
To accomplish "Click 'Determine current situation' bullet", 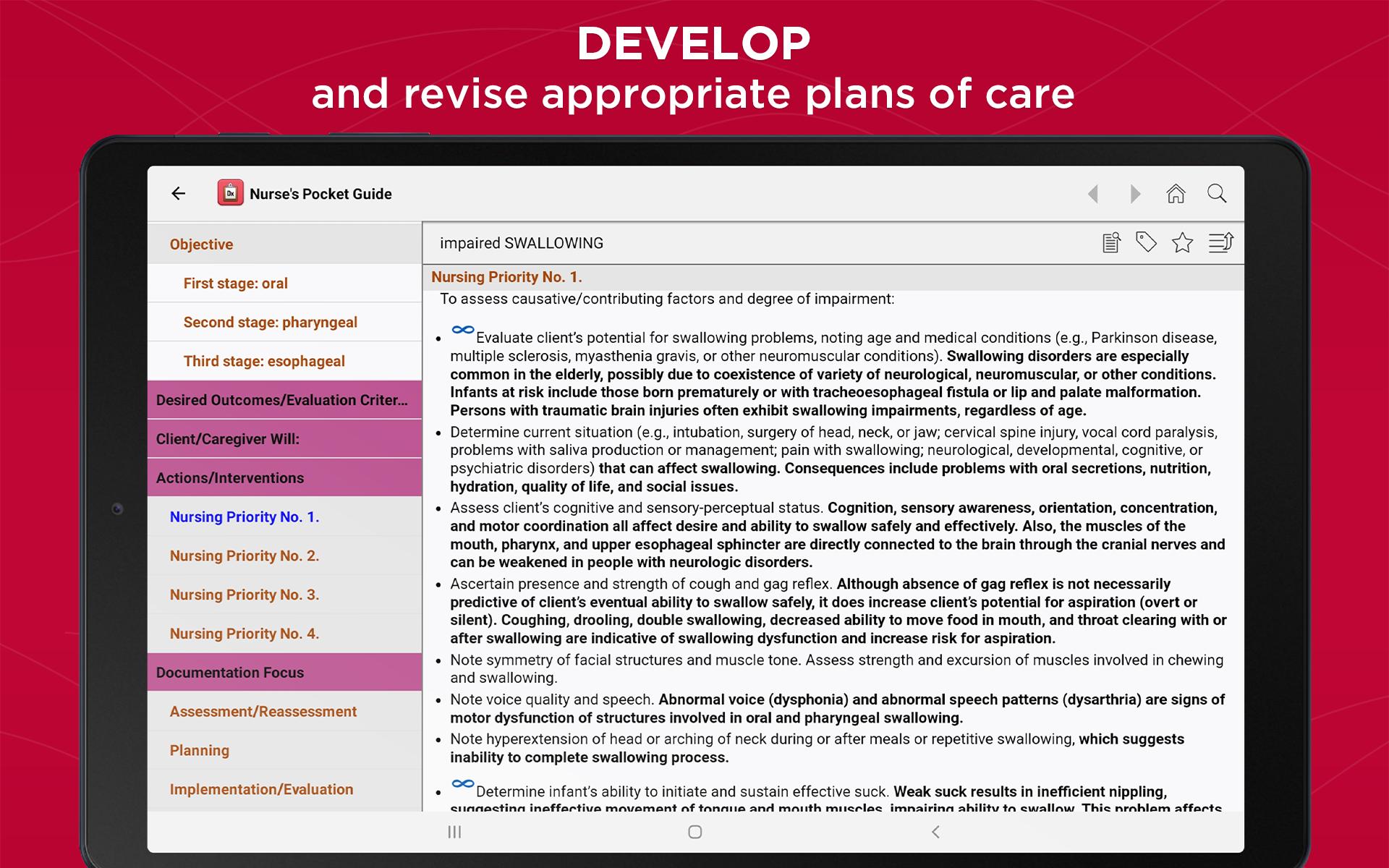I will (833, 459).
